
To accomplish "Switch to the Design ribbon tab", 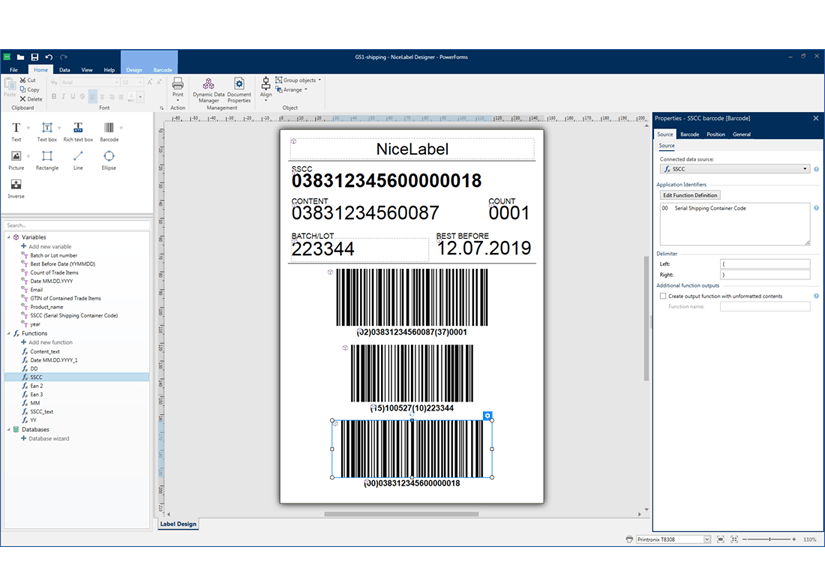I will [x=134, y=69].
